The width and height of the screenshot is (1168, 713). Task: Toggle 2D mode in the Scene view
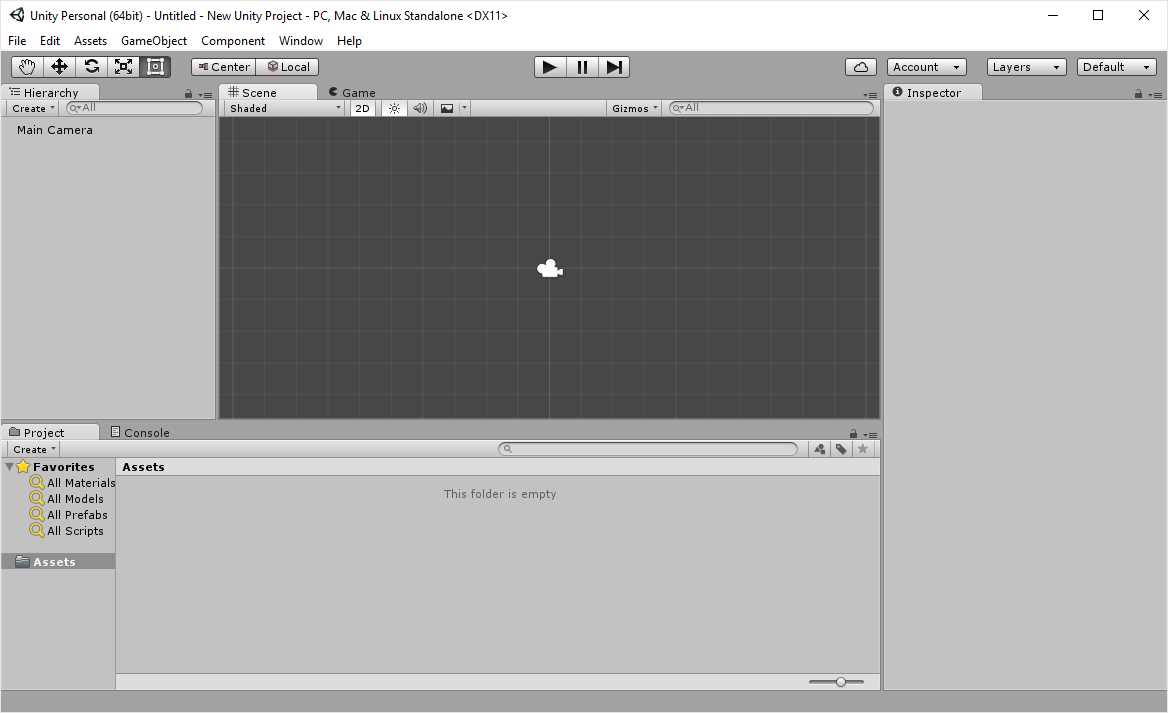click(x=362, y=108)
